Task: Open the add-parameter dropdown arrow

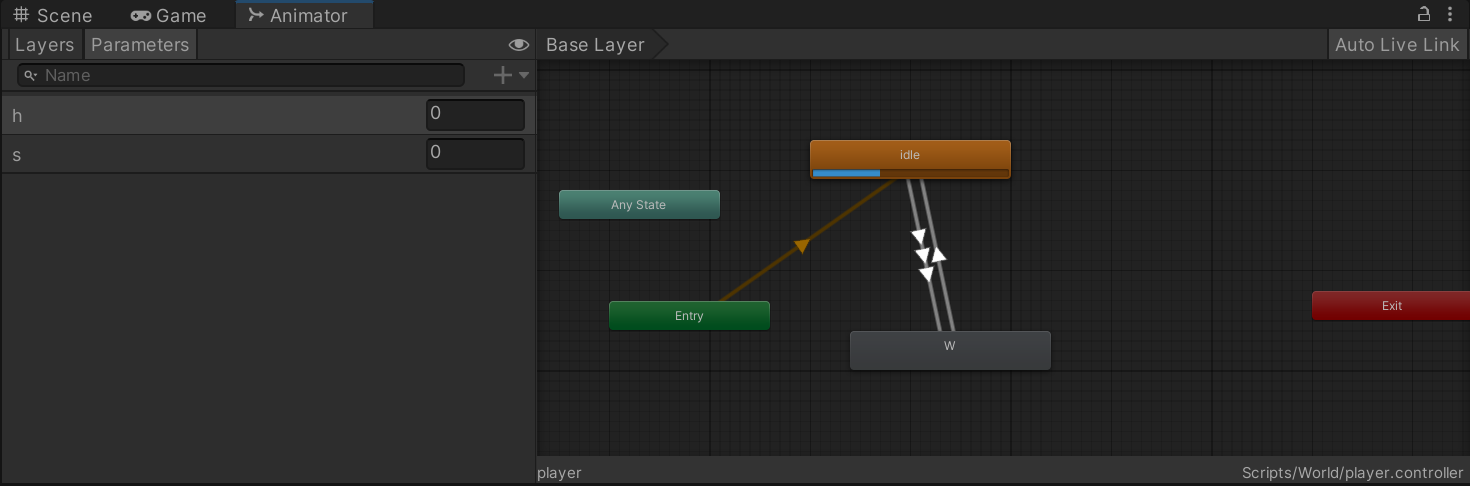Action: point(524,75)
